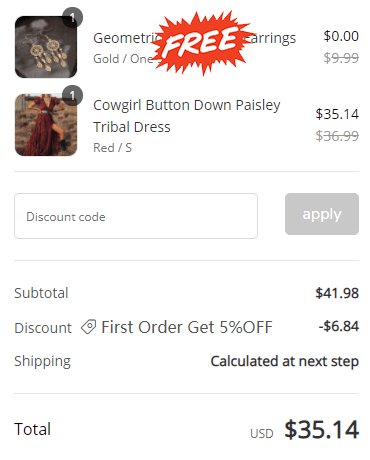Click the -$6.84 discount amount
Image resolution: width=370 pixels, height=460 pixels.
point(339,326)
